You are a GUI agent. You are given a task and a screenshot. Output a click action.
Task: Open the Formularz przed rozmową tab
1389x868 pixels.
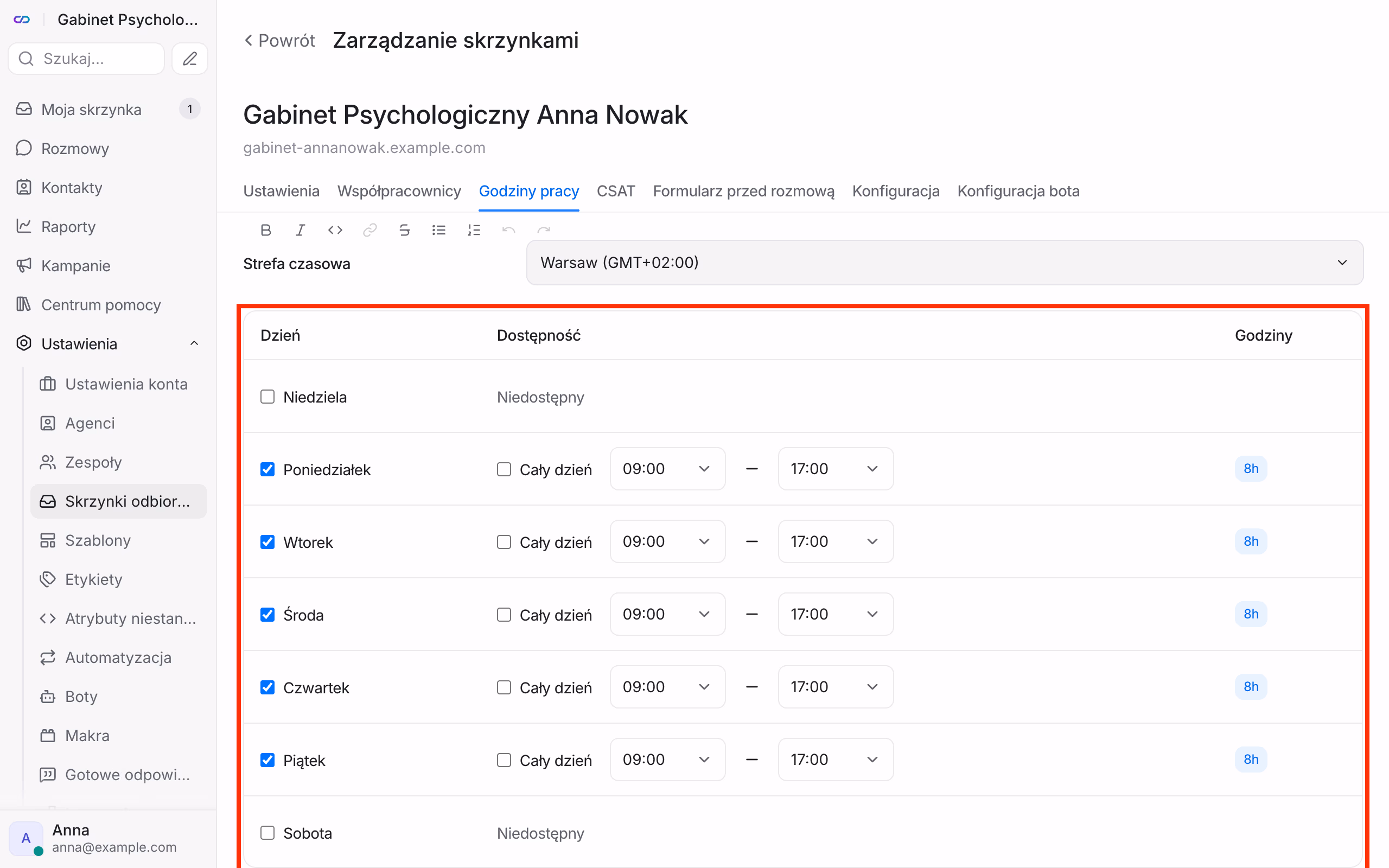[743, 191]
